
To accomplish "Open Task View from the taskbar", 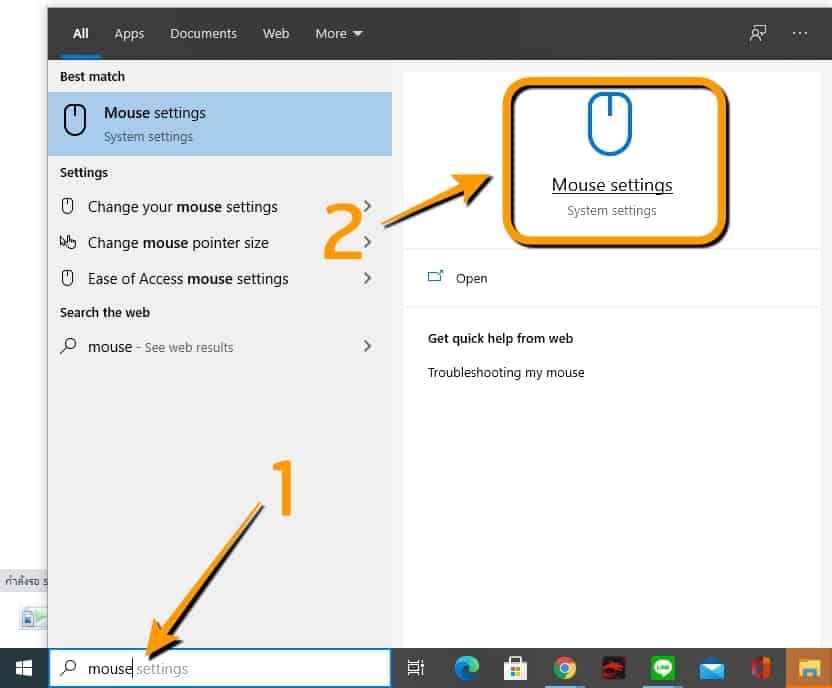I will point(415,668).
